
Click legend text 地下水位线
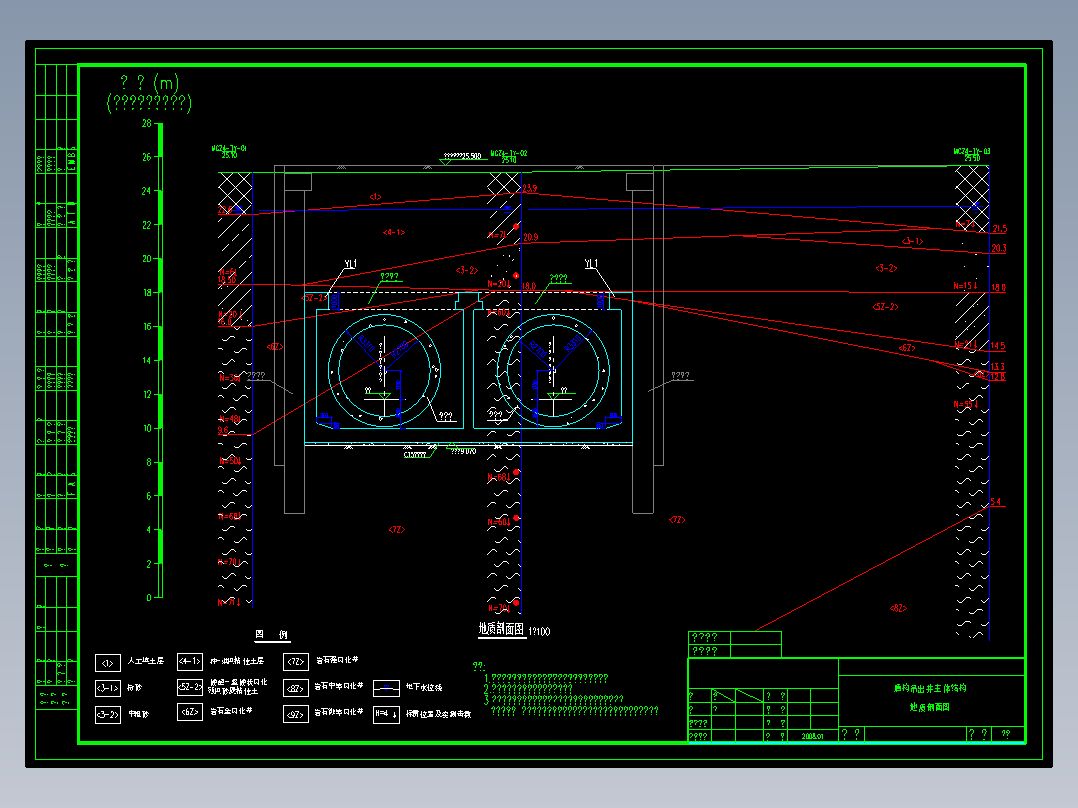click(424, 687)
